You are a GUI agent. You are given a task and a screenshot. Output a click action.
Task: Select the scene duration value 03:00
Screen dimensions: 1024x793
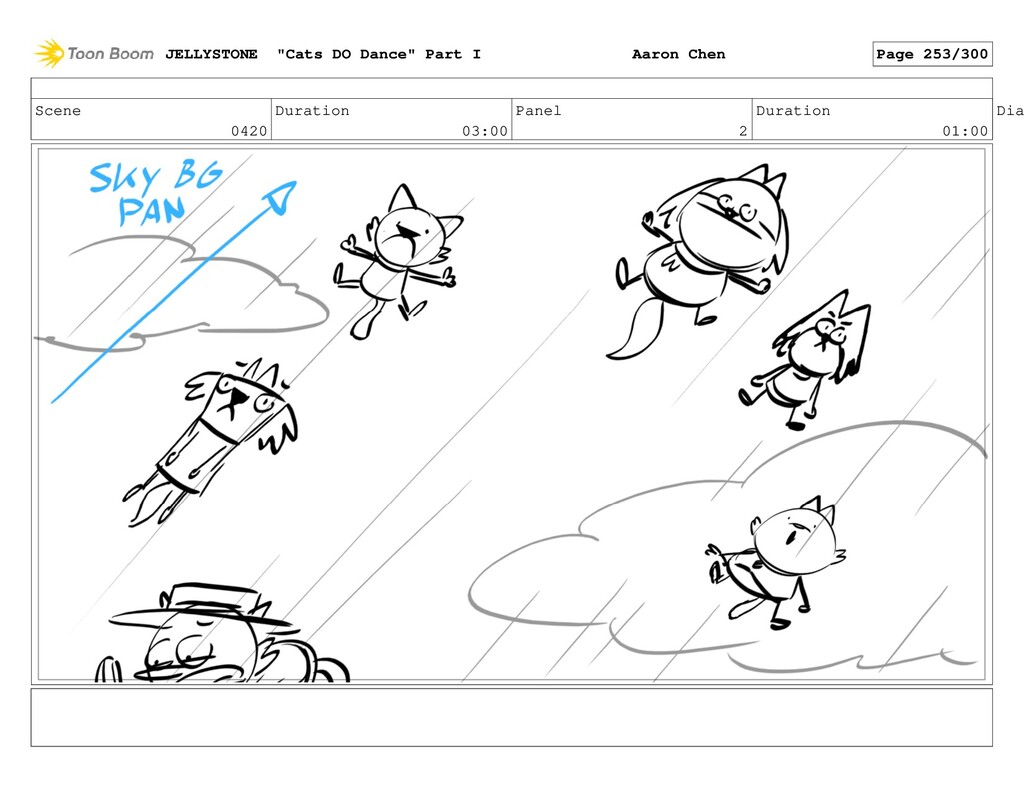point(485,131)
